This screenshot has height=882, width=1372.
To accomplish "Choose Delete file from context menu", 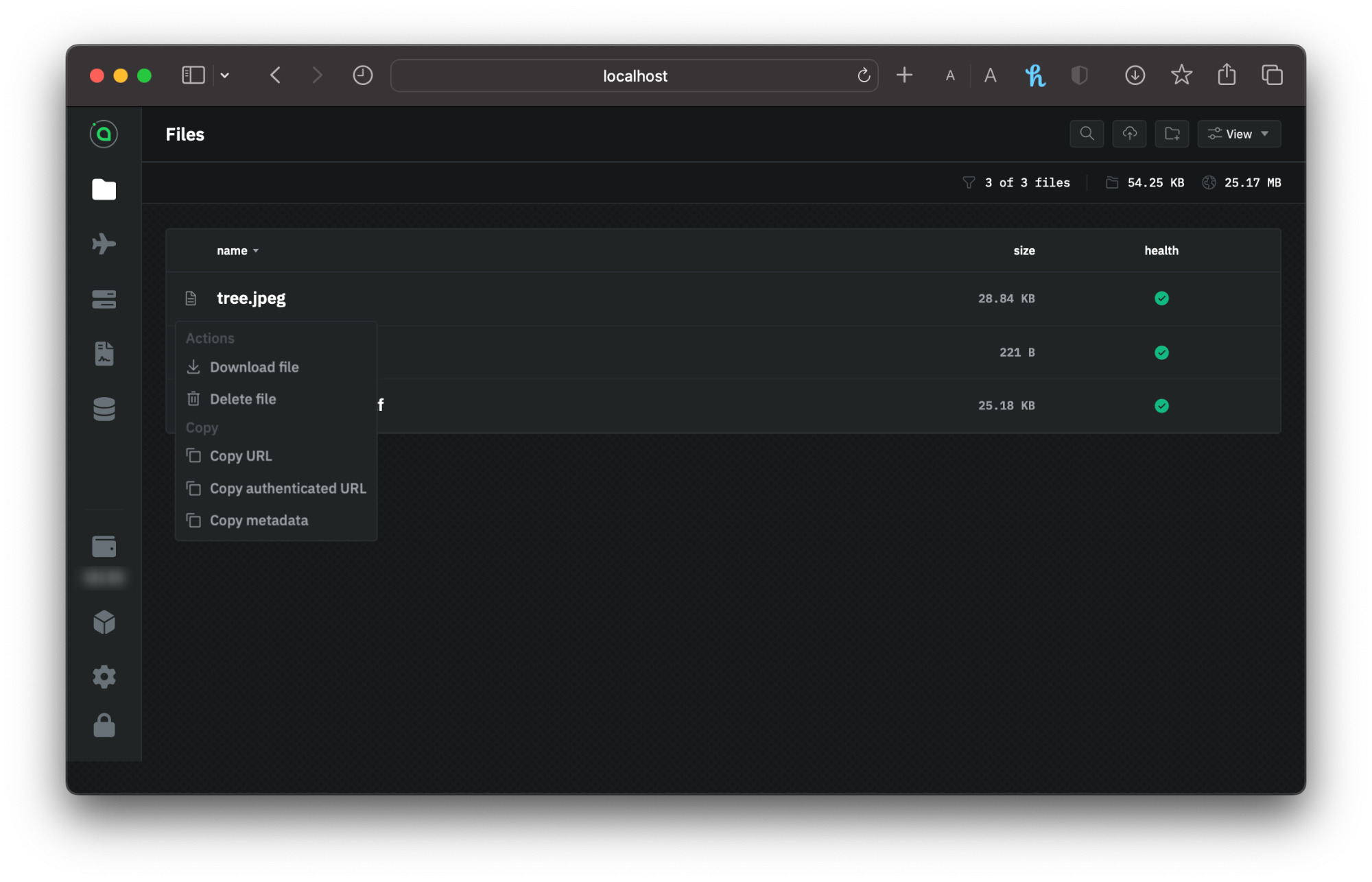I will [243, 399].
